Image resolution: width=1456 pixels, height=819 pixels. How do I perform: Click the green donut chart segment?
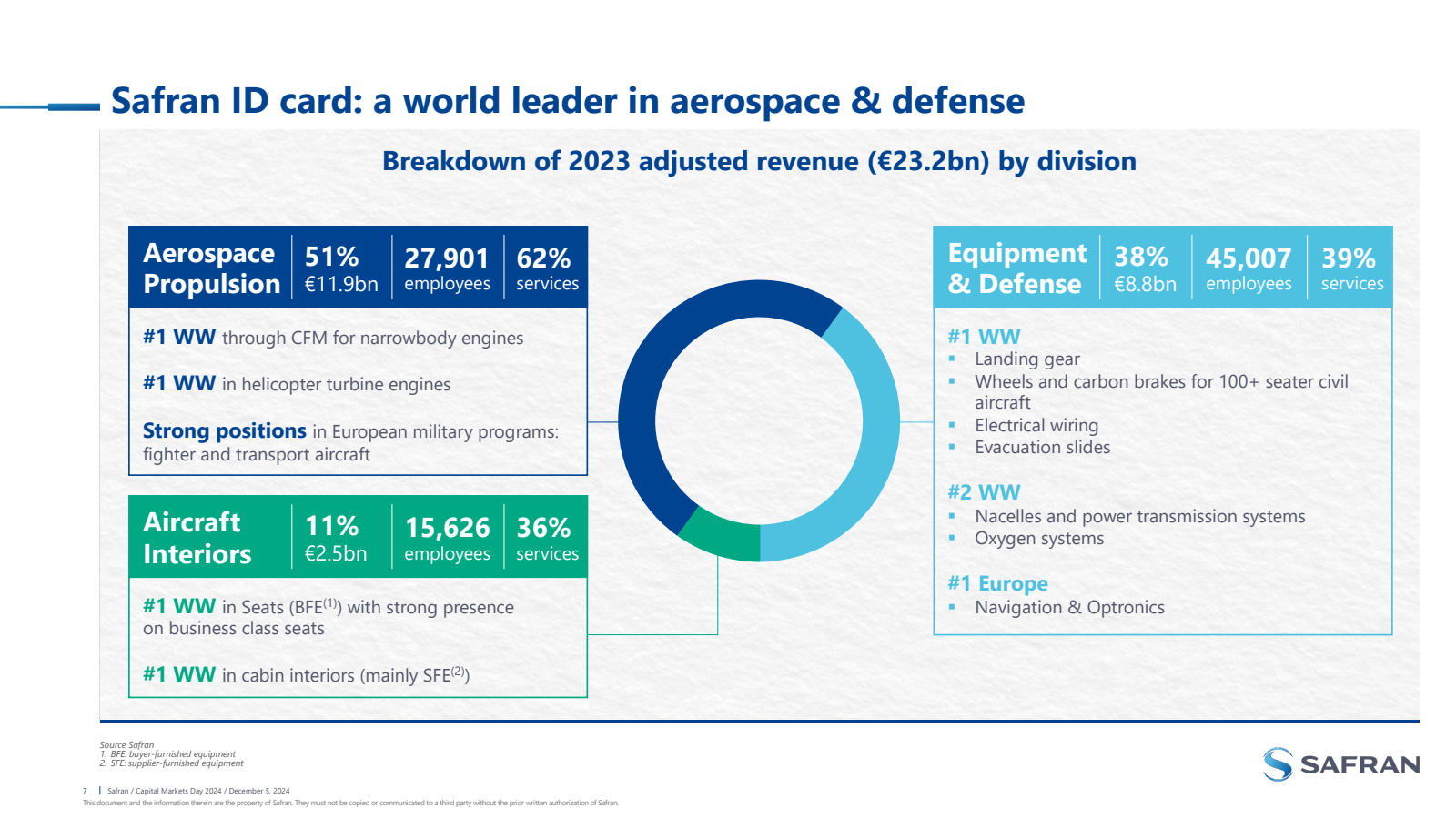[x=723, y=536]
